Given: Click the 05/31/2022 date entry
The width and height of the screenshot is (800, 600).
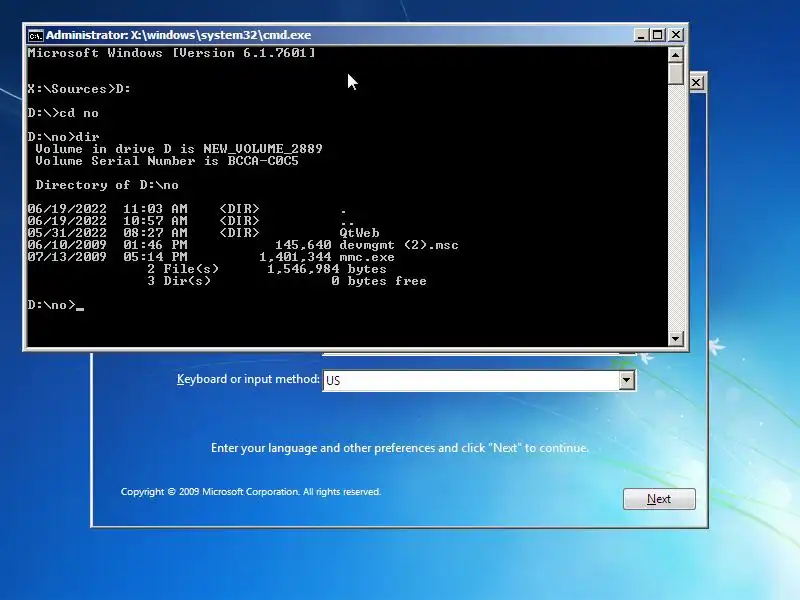Looking at the screenshot, I should [x=67, y=233].
